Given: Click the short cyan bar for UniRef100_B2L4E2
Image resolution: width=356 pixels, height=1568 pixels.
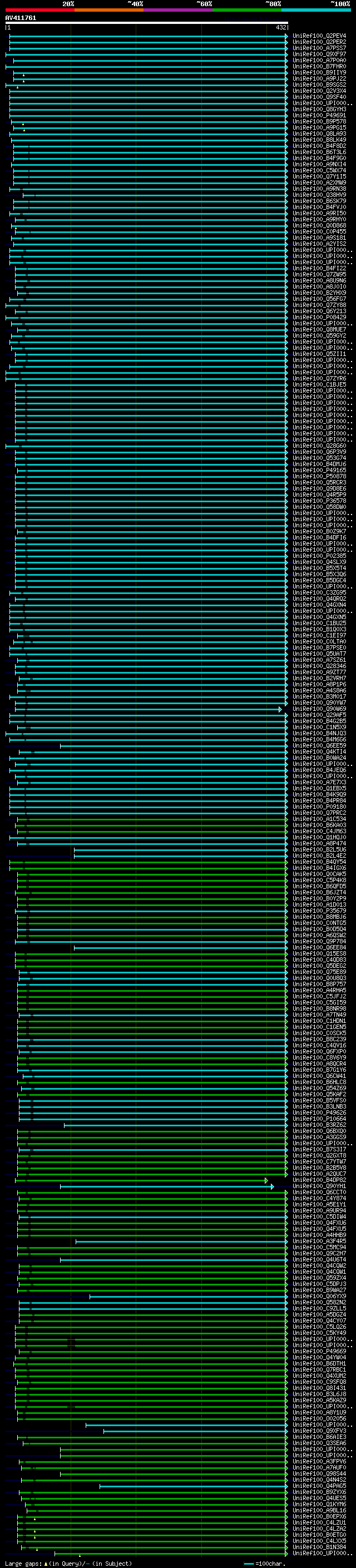Looking at the screenshot, I should click(180, 857).
